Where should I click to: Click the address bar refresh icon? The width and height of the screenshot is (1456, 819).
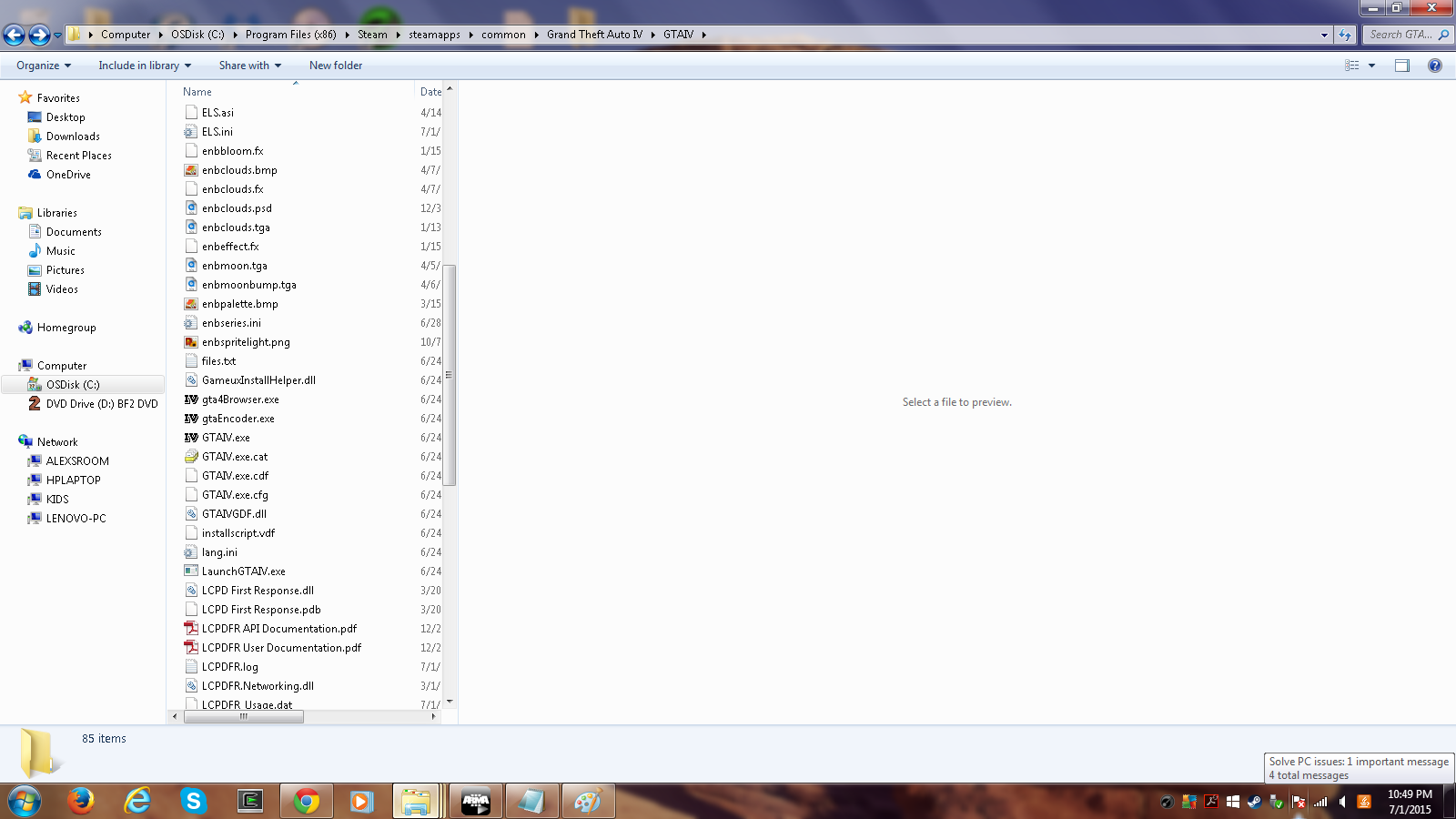1344,35
